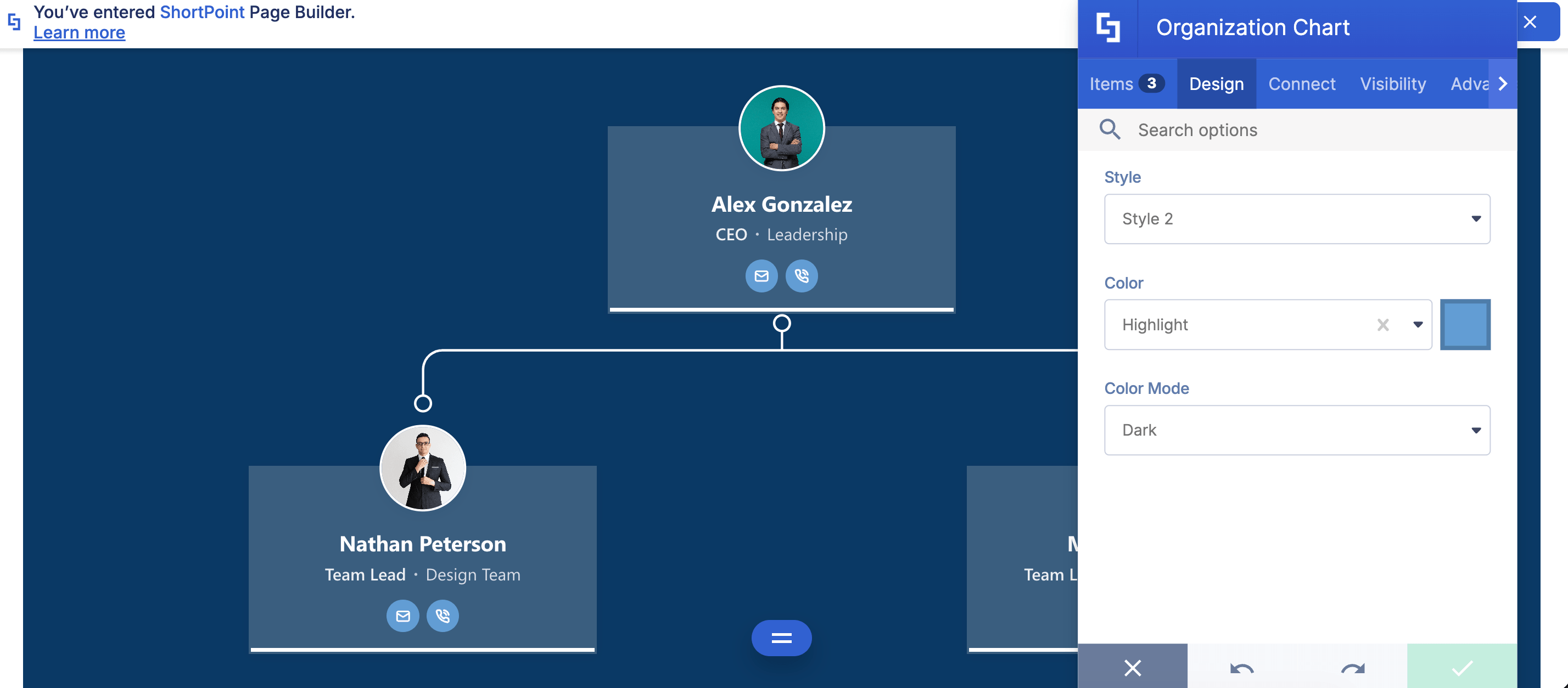Open the Style 2 dropdown
Screen dimensions: 1568x688
pyautogui.click(x=1297, y=219)
